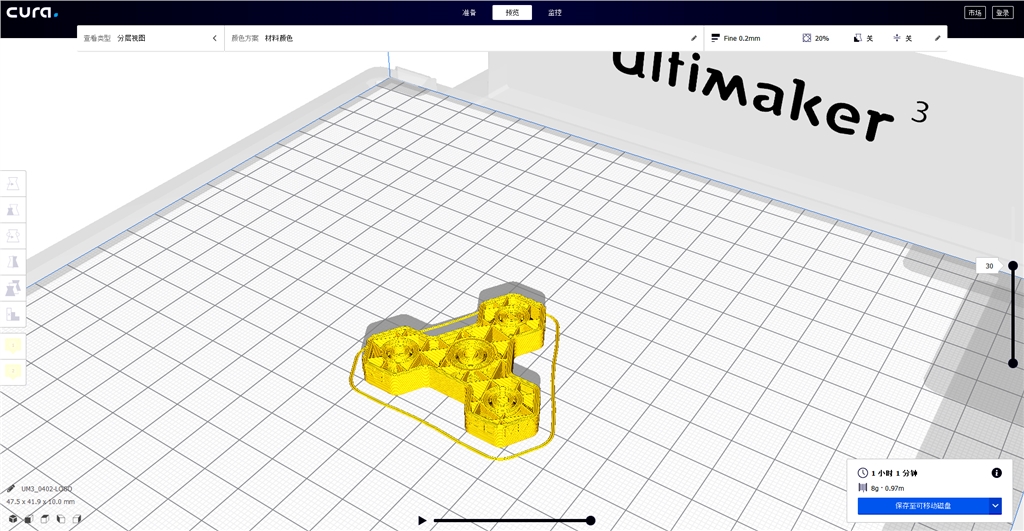Open the Support Blocker tool
Screen dimensions: 1024x531
coord(13,314)
